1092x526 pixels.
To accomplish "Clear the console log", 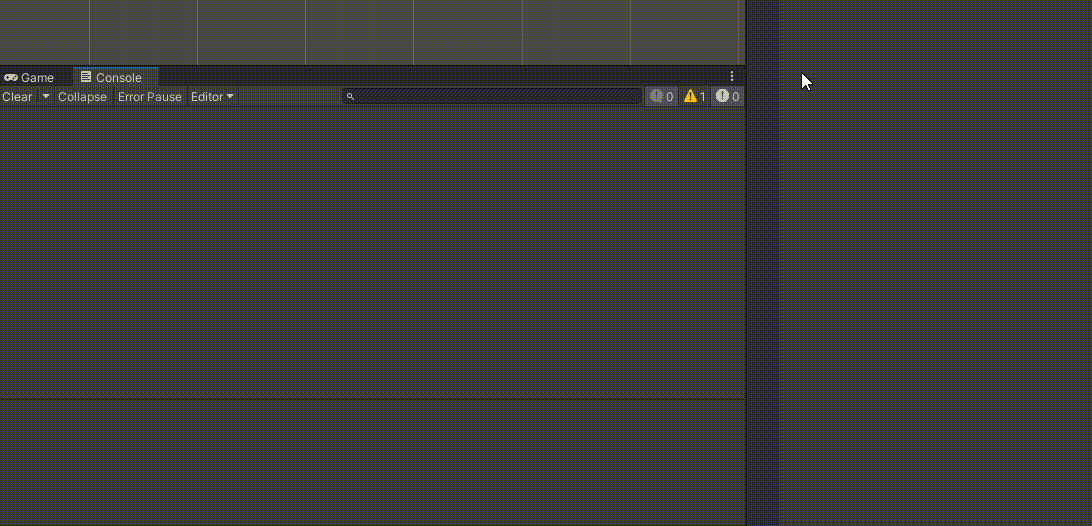I will [17, 97].
